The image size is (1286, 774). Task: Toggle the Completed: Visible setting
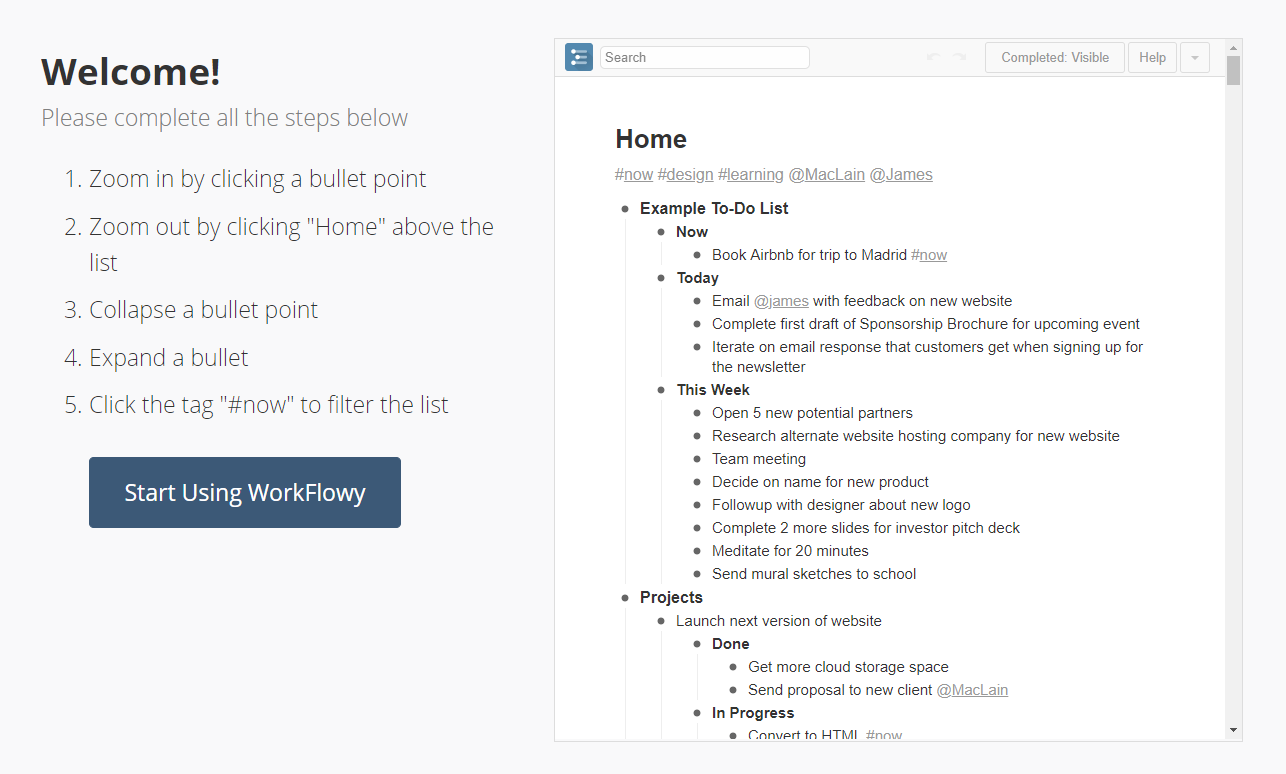(x=1054, y=57)
